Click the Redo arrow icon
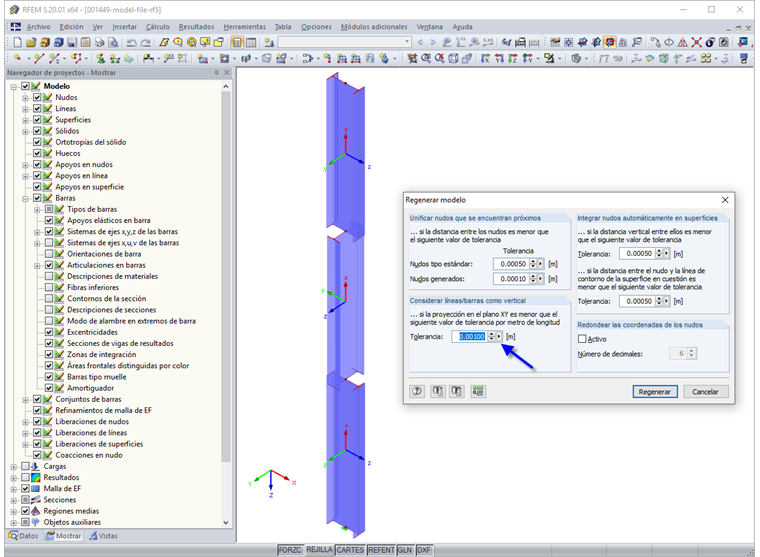This screenshot has width=760, height=557. [x=145, y=43]
